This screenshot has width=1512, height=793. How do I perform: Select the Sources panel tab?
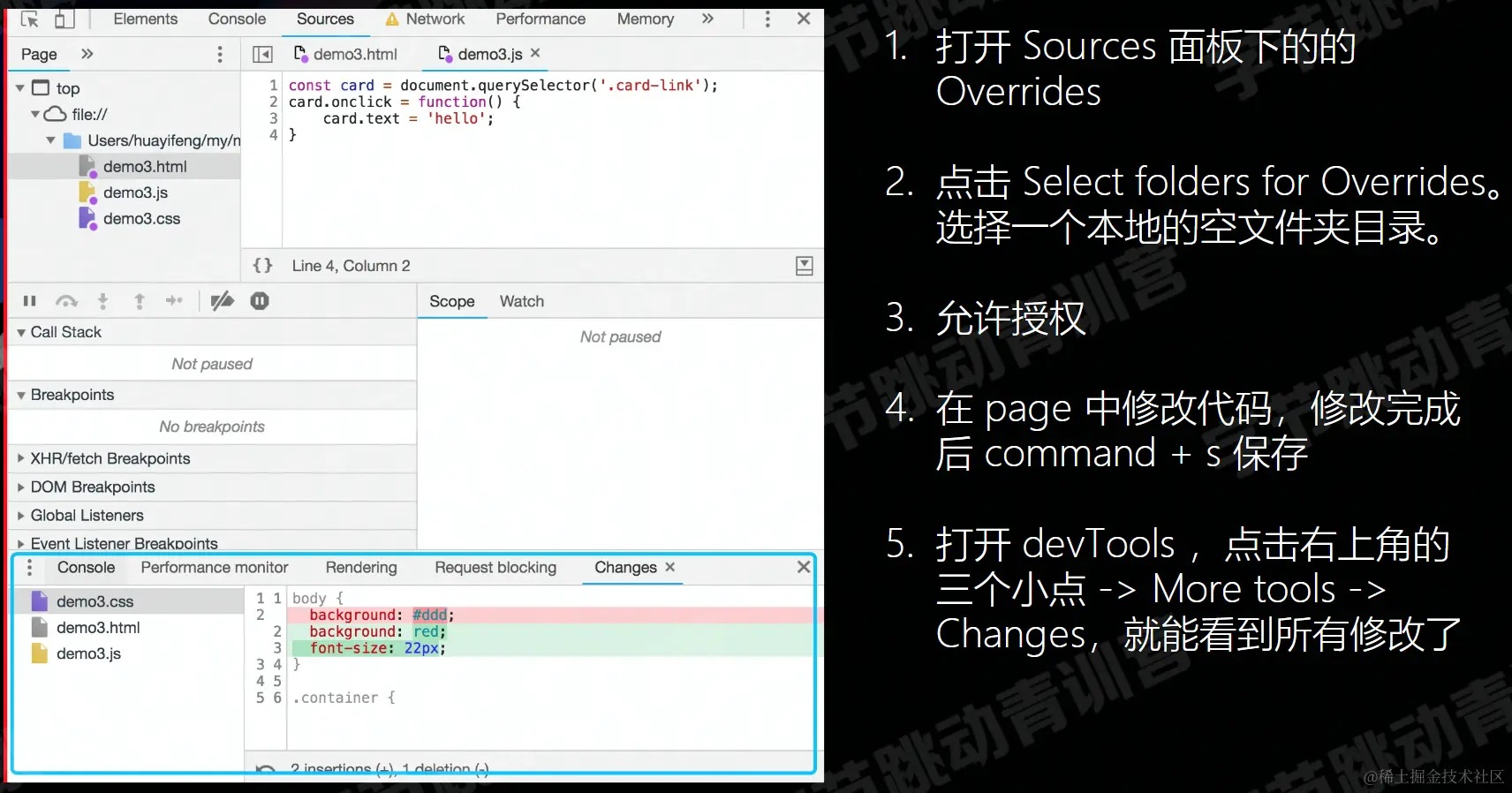tap(325, 19)
